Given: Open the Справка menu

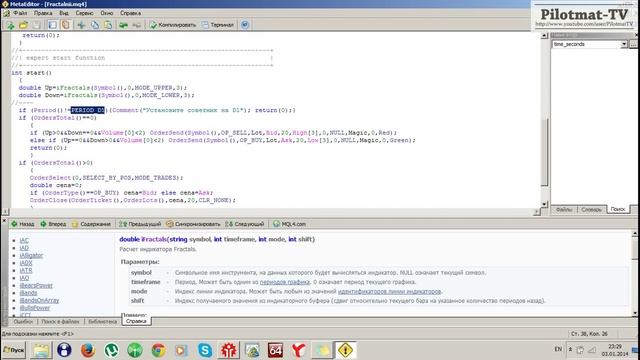Looking at the screenshot, I should [x=130, y=13].
